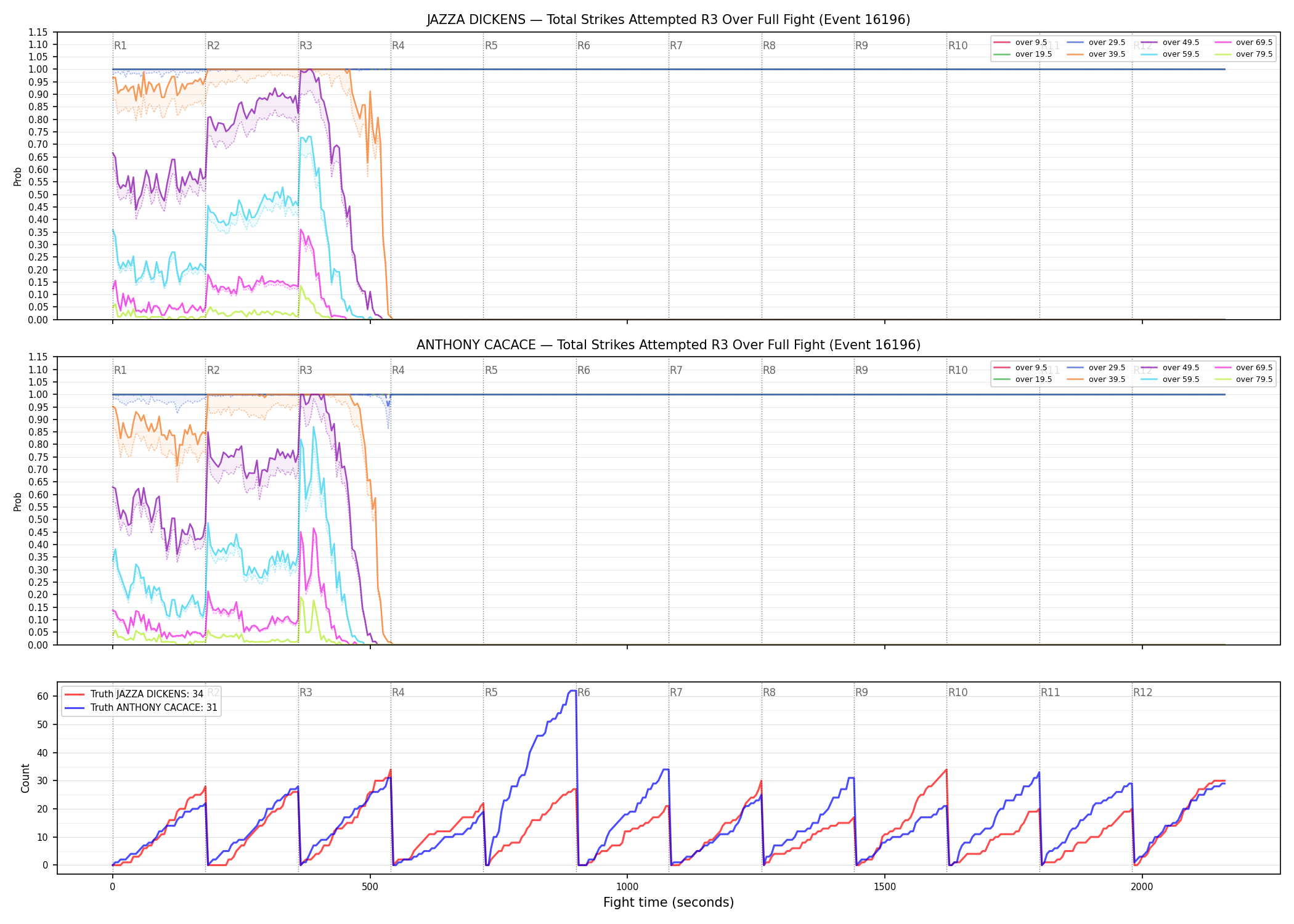Image resolution: width=1294 pixels, height=924 pixels.
Task: Select 'over 69.5' in Jazza Dickens legend
Action: tap(1254, 43)
